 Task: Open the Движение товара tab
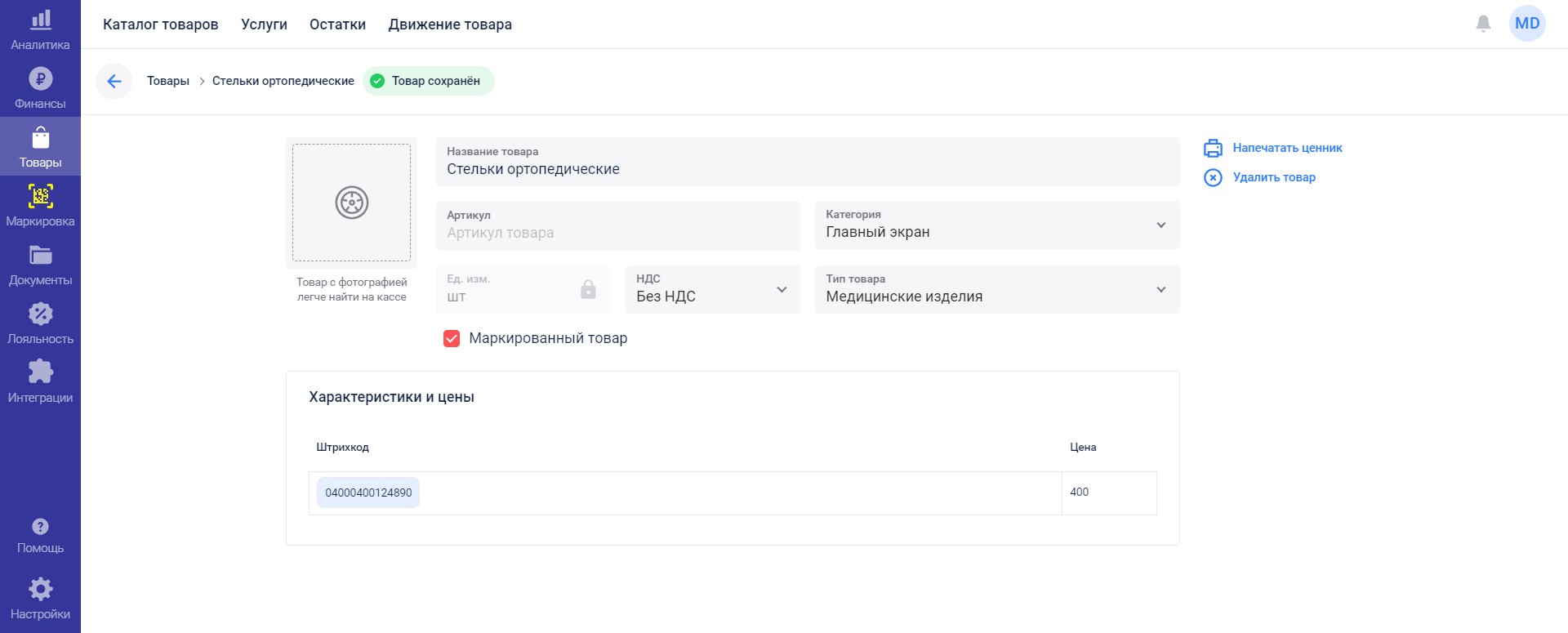pyautogui.click(x=450, y=25)
